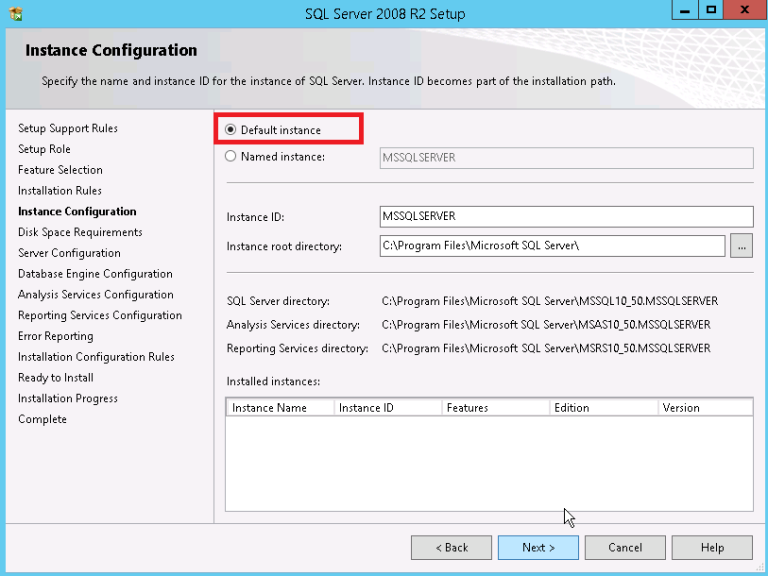The width and height of the screenshot is (768, 576).
Task: Minimize the setup window
Action: [685, 10]
